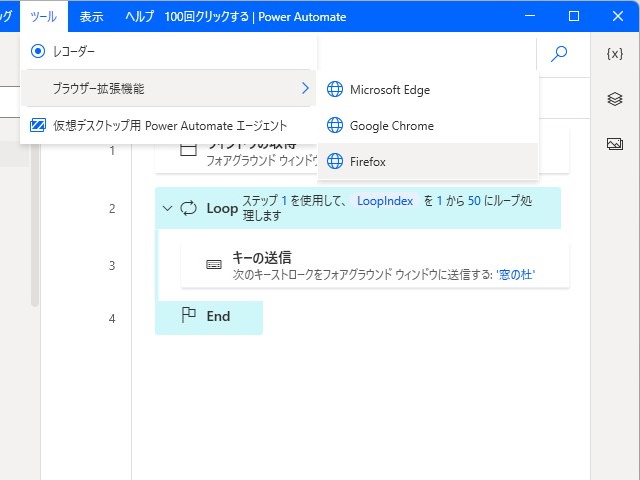Select step number 3
Viewport: 640px width, 480px height.
click(112, 266)
